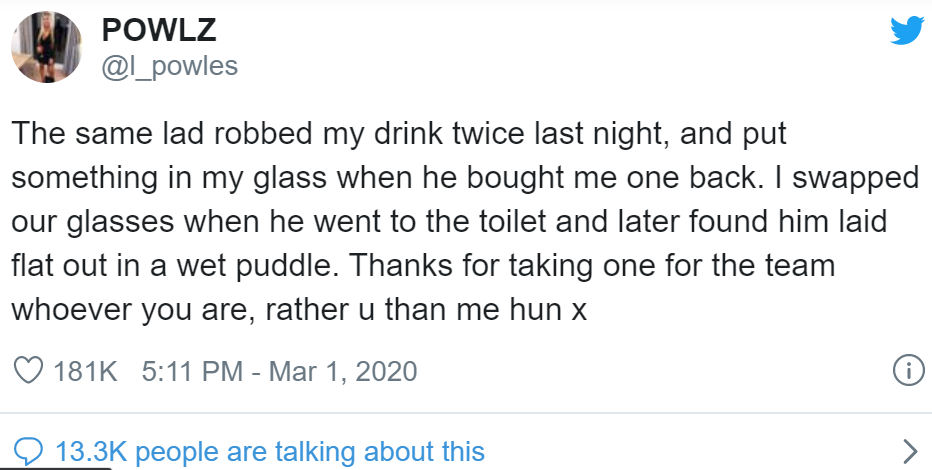Open the info icon about Twitter ads

(x=904, y=372)
